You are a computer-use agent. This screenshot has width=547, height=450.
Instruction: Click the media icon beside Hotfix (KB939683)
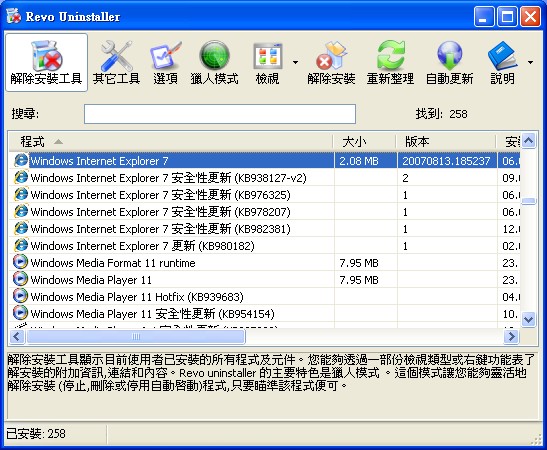(20, 296)
